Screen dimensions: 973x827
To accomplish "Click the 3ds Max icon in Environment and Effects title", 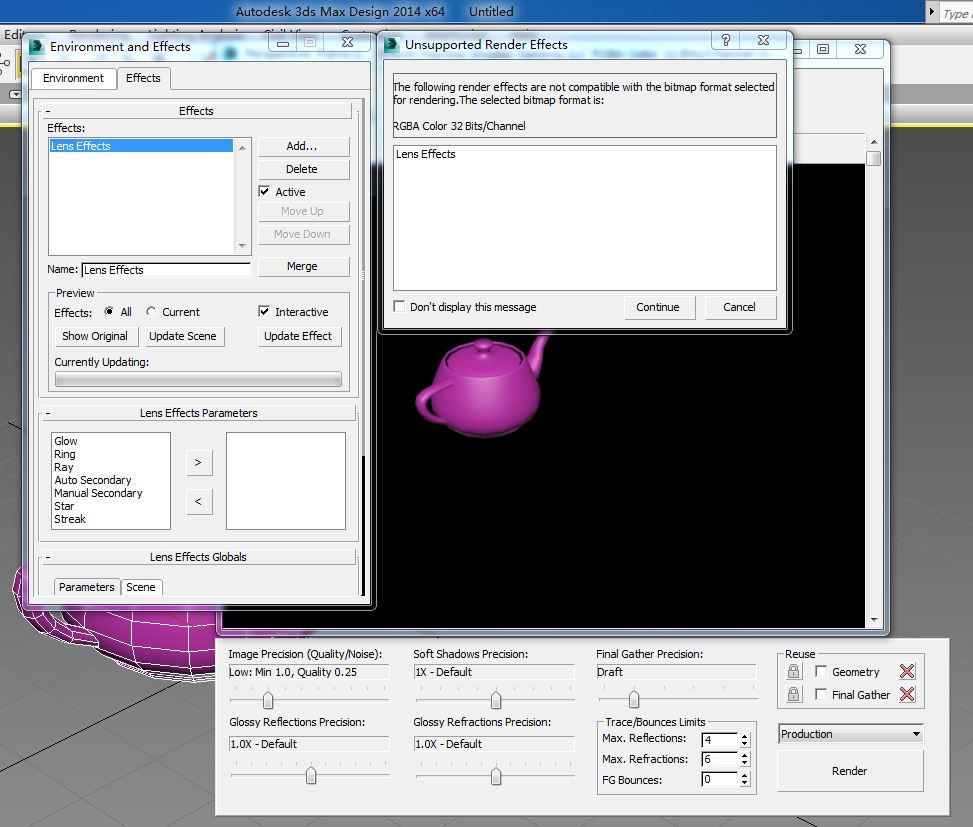I will click(37, 47).
